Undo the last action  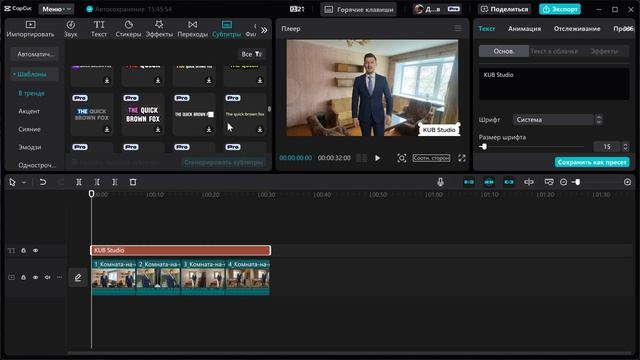tap(42, 182)
